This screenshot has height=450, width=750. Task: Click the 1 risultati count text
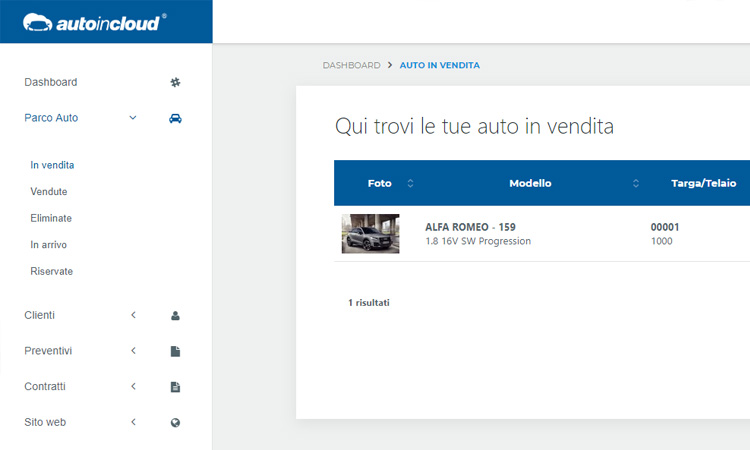[x=369, y=303]
